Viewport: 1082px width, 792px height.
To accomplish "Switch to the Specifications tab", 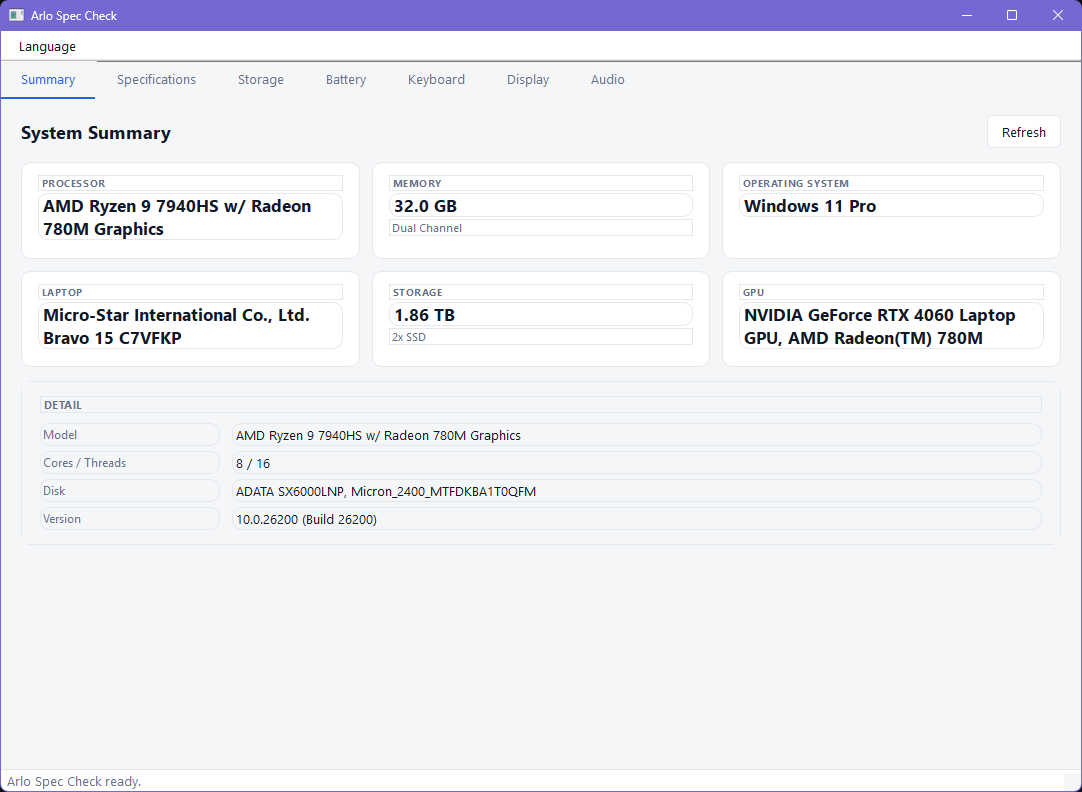I will [157, 80].
